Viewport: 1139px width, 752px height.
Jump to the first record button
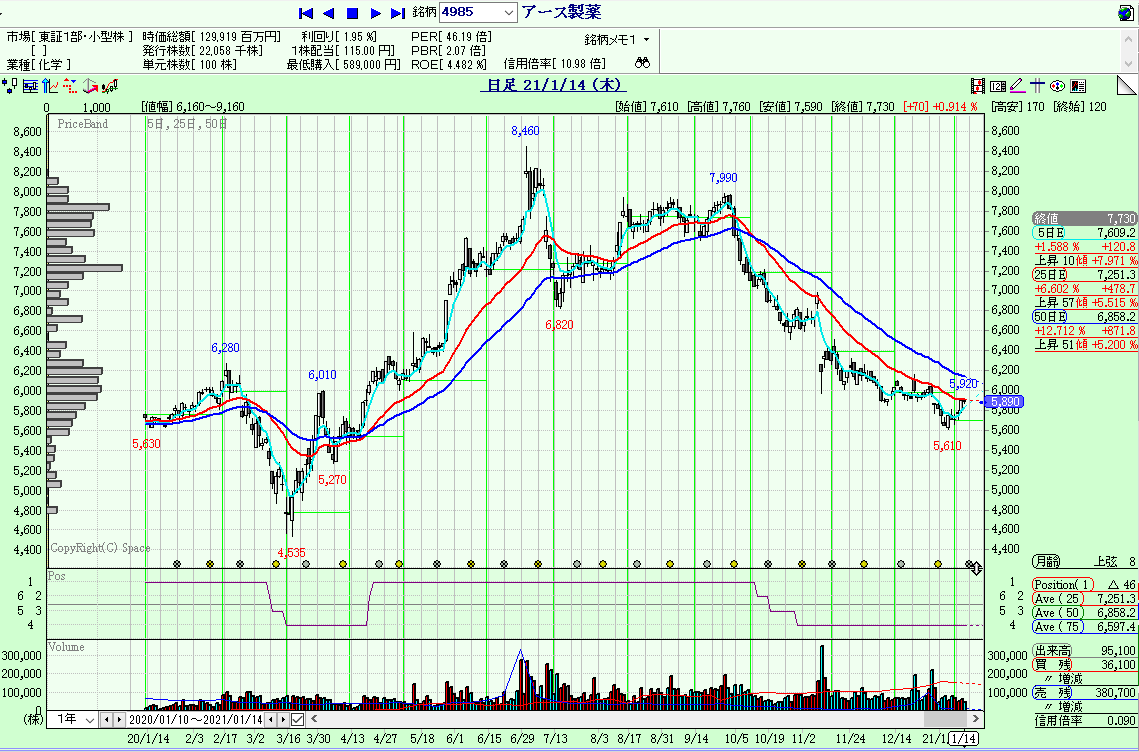click(x=306, y=13)
